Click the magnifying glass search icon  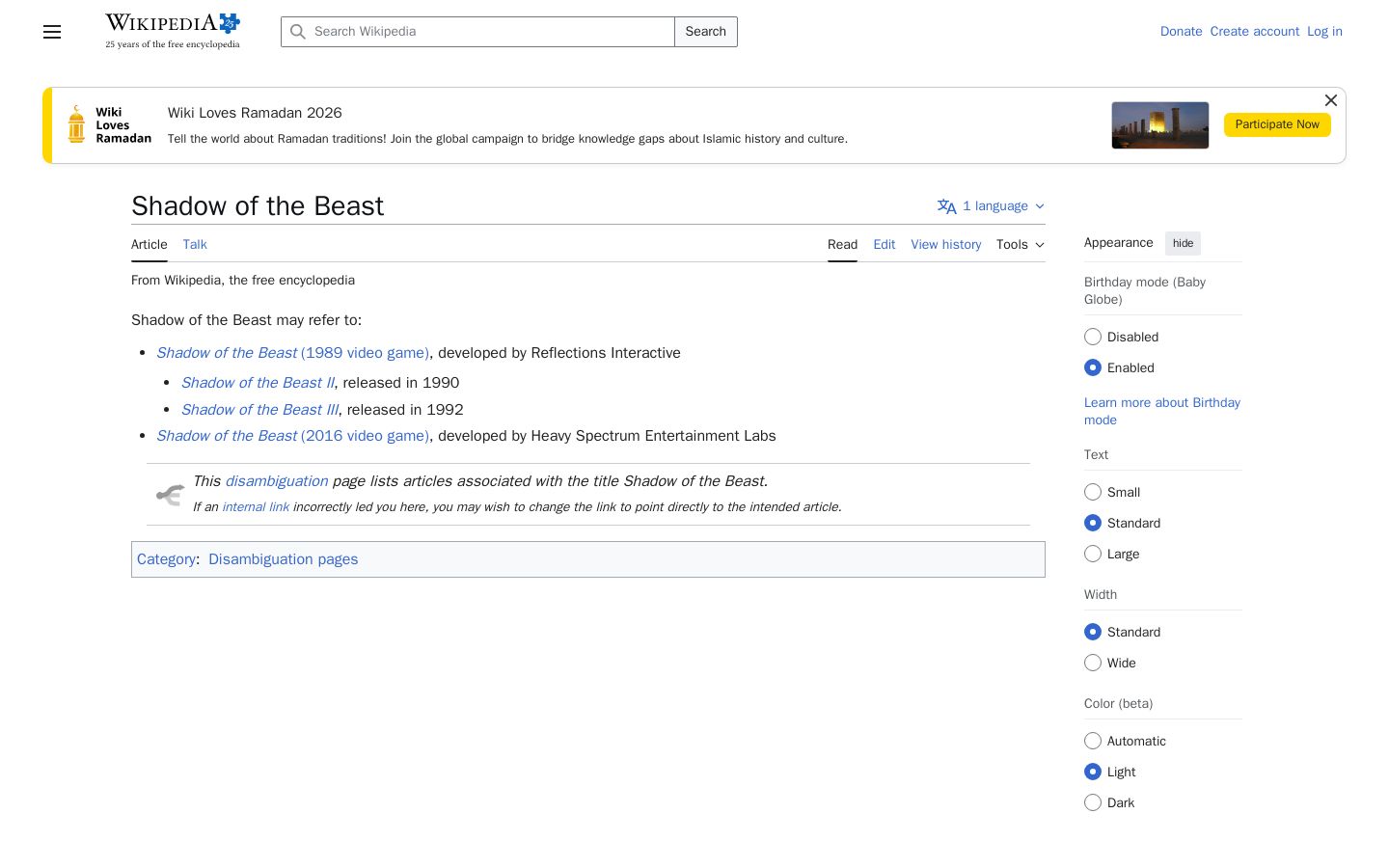(298, 32)
